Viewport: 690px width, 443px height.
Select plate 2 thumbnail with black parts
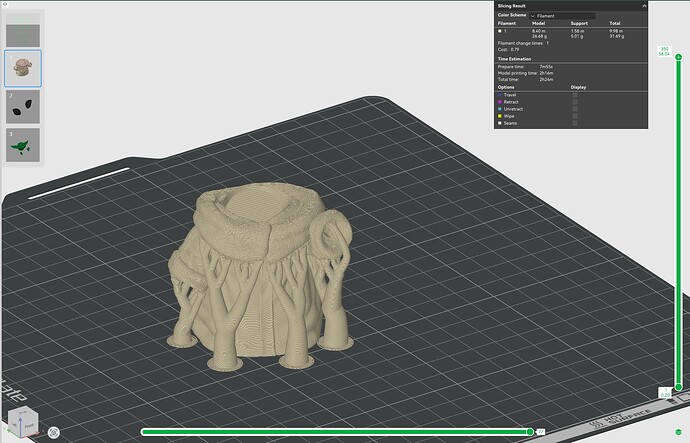[x=23, y=107]
